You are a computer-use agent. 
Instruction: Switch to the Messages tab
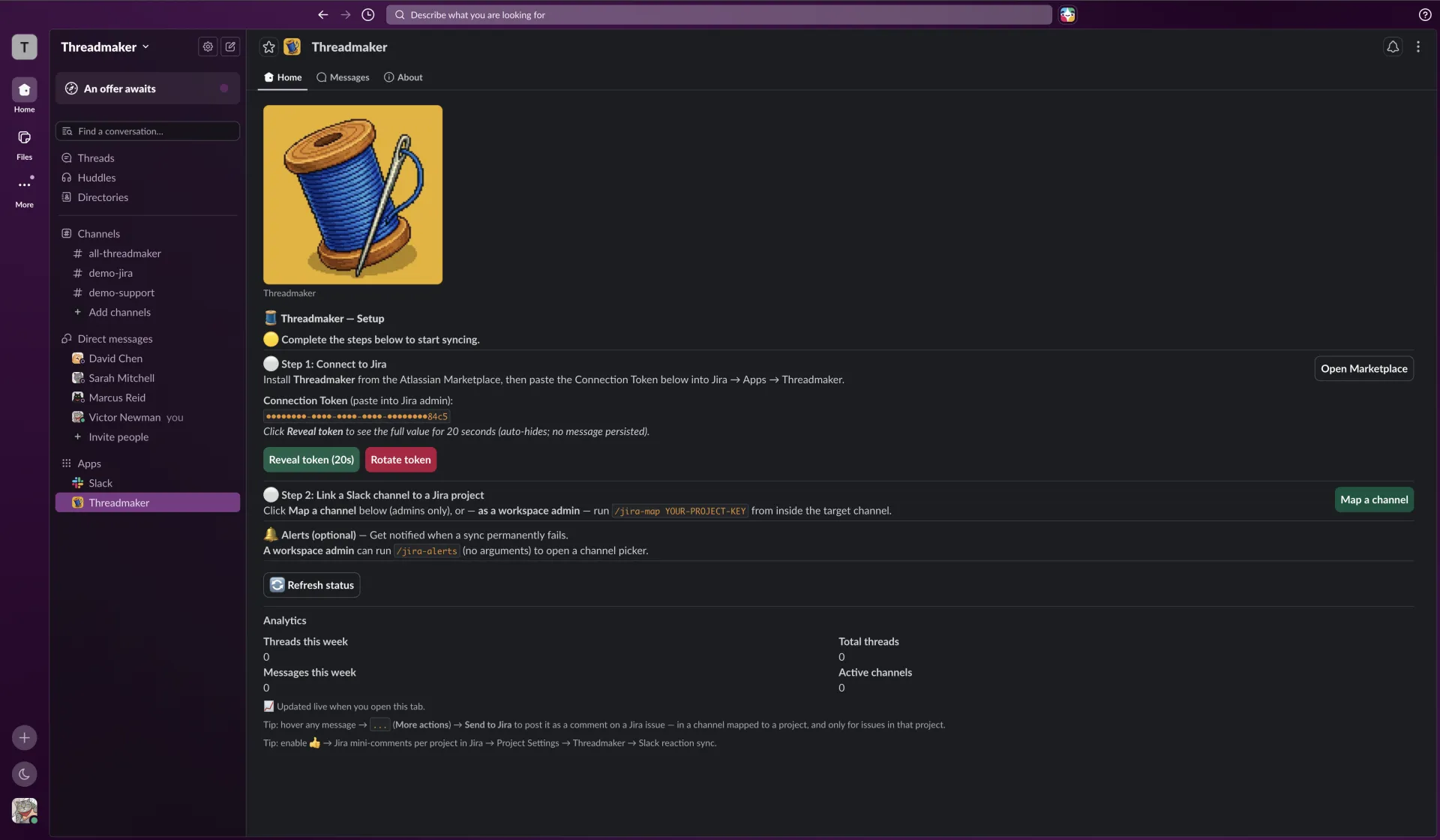pos(343,77)
